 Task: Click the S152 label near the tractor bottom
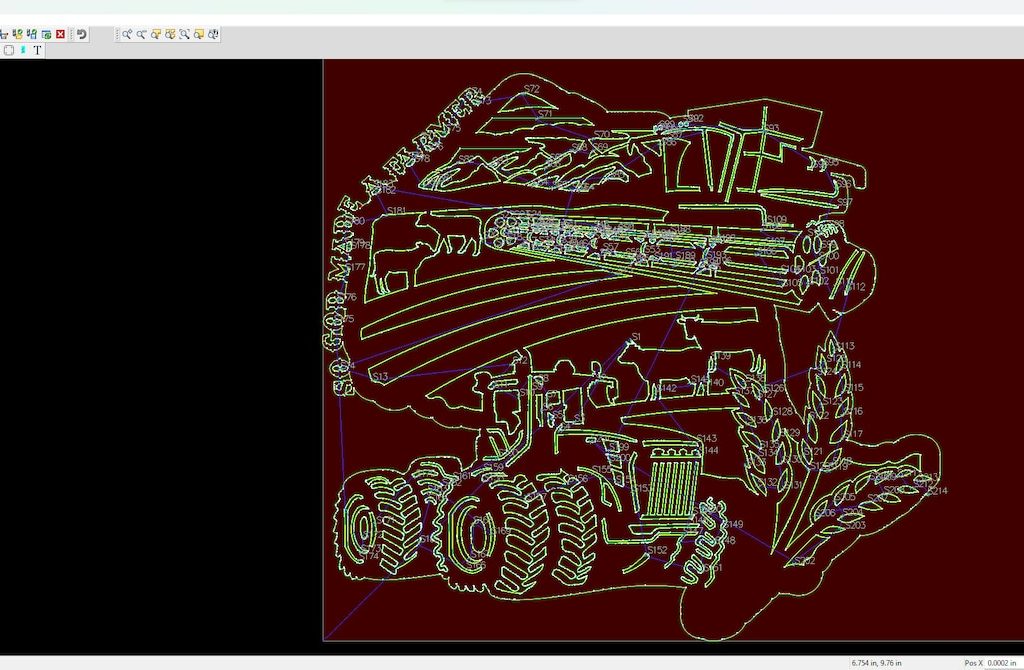(x=657, y=550)
